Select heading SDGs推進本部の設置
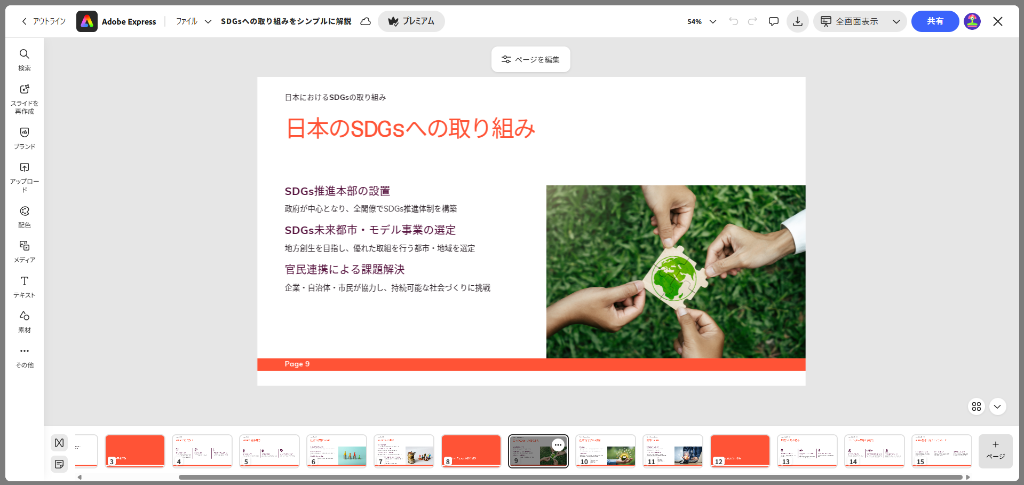This screenshot has height=485, width=1024. pyautogui.click(x=337, y=191)
